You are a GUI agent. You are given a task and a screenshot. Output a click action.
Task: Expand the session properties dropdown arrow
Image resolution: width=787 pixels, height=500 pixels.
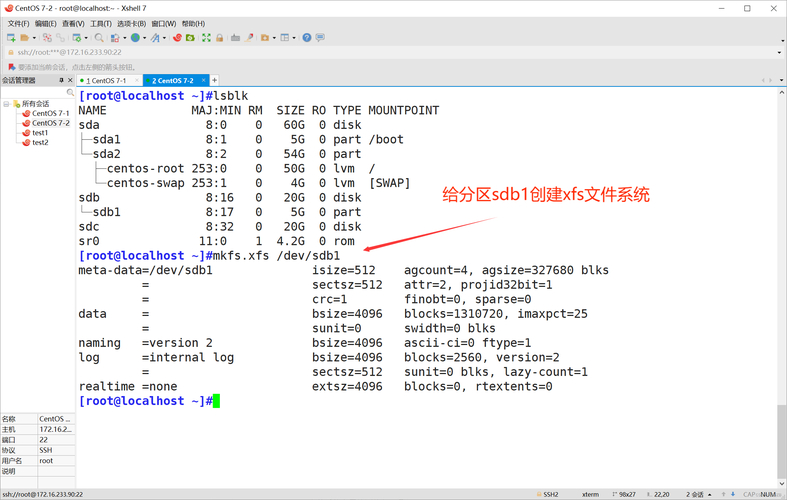(x=86, y=38)
